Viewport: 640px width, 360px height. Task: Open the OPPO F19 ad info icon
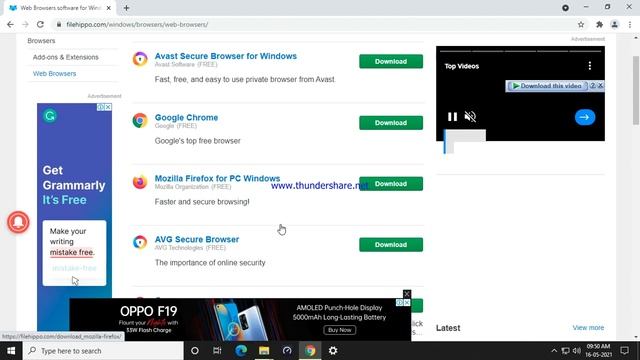[x=400, y=302]
